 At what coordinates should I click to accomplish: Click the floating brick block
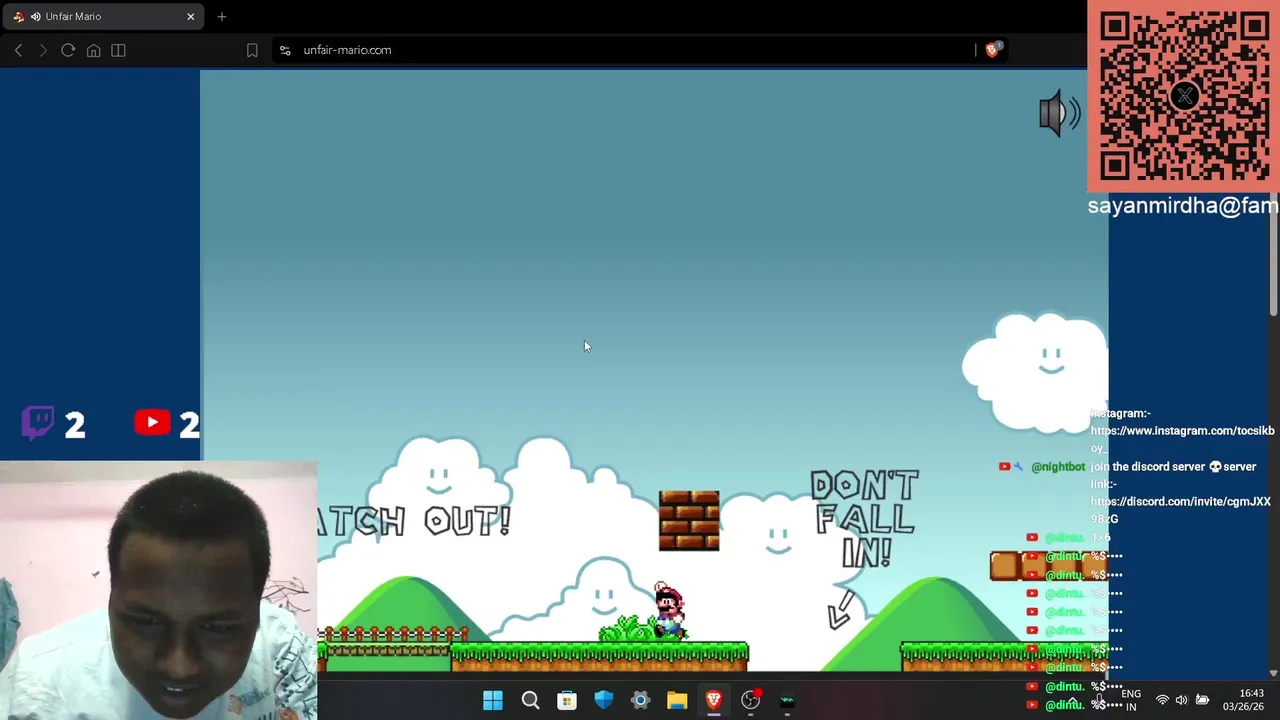tap(689, 520)
